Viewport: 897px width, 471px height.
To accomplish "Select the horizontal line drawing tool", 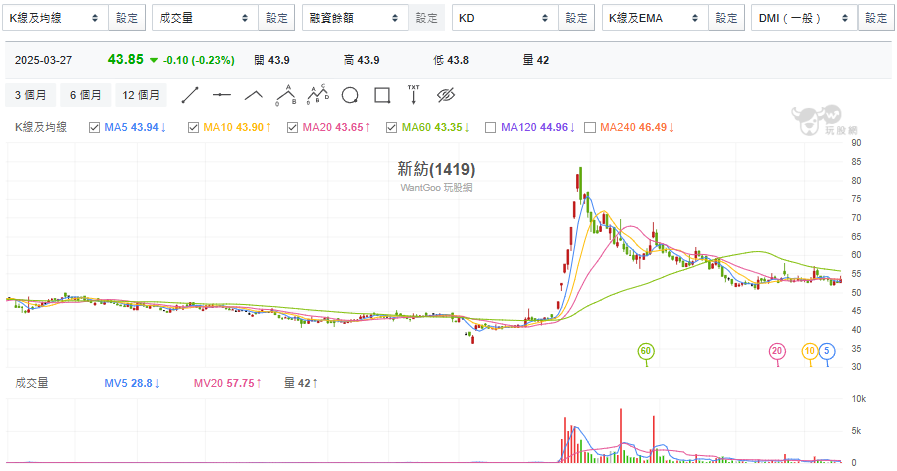I will 222,96.
